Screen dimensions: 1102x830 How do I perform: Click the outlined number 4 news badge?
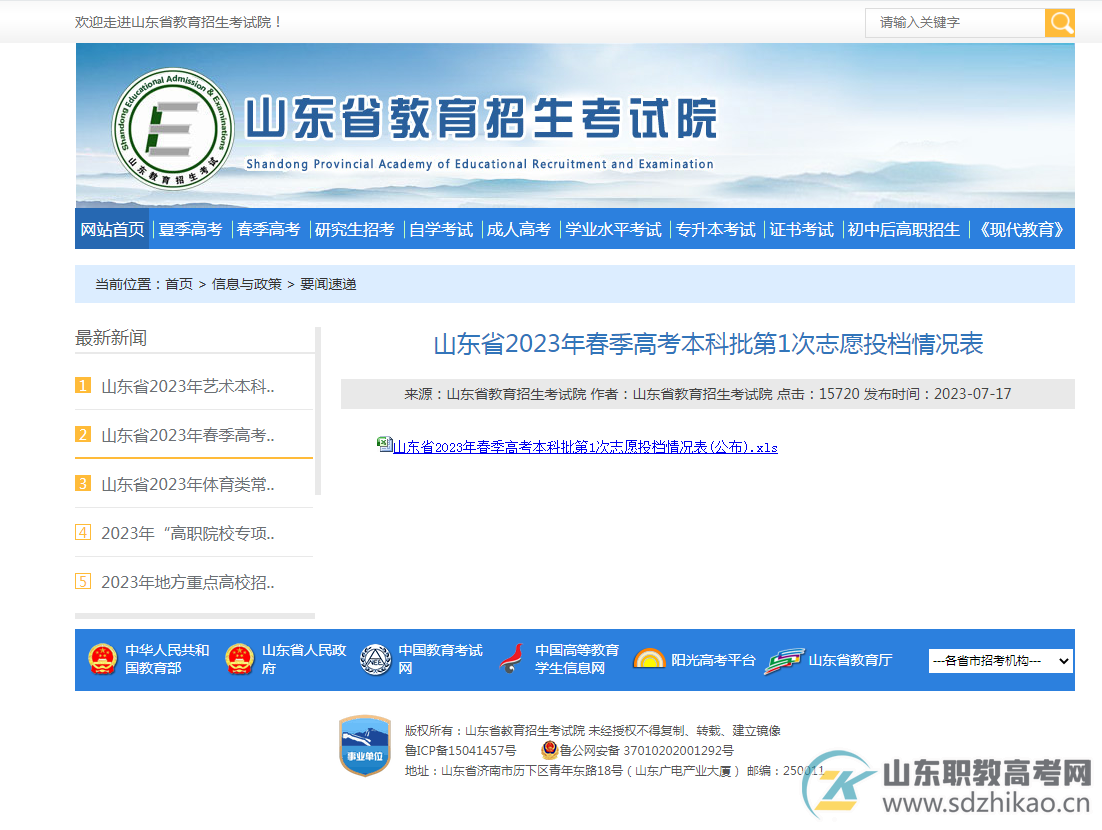(x=83, y=532)
